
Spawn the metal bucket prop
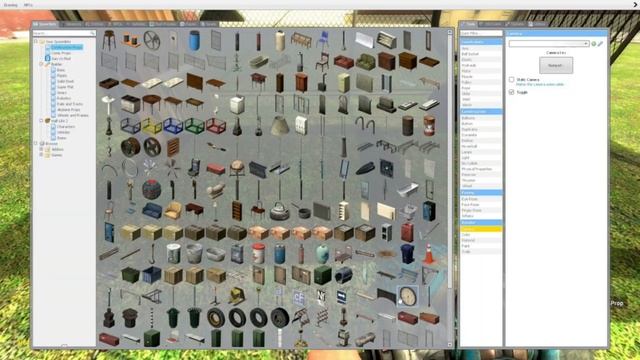194,254
